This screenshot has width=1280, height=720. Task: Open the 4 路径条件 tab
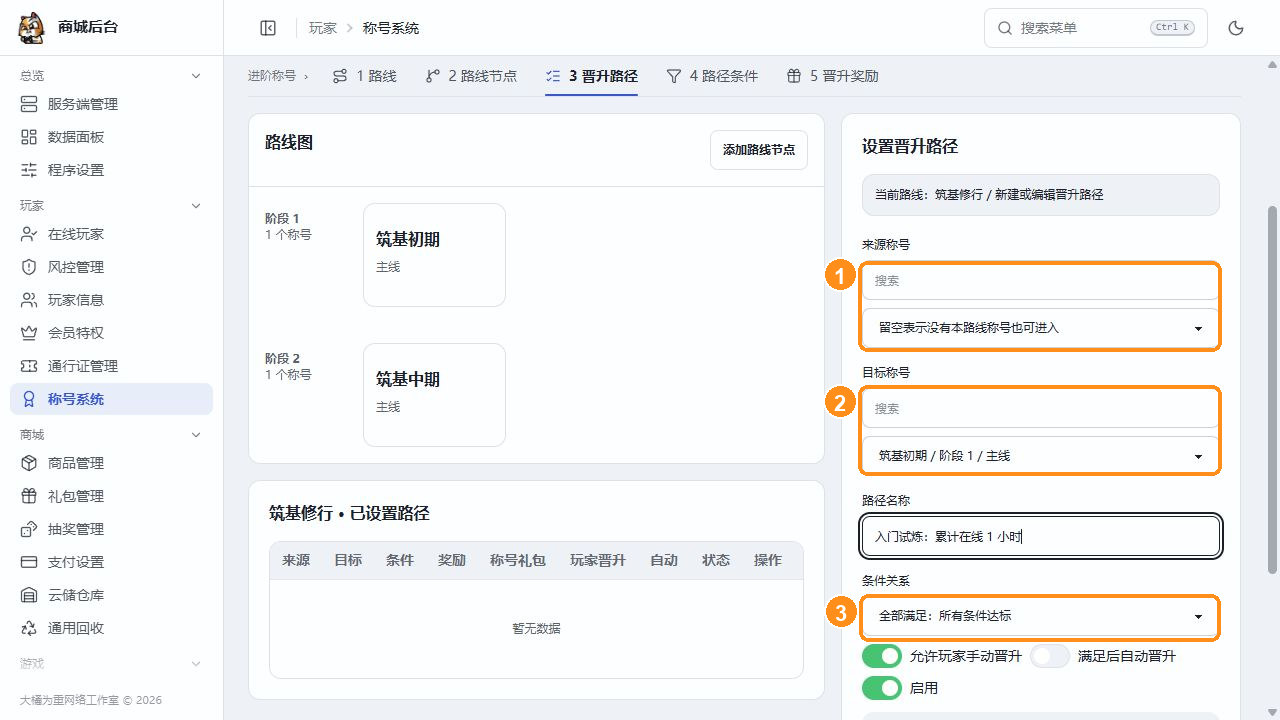tap(712, 76)
